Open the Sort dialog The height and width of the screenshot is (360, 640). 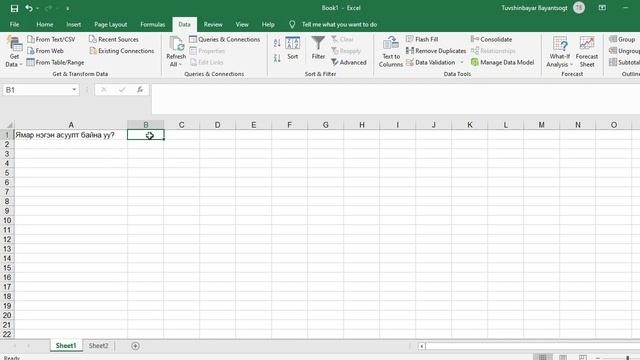293,48
